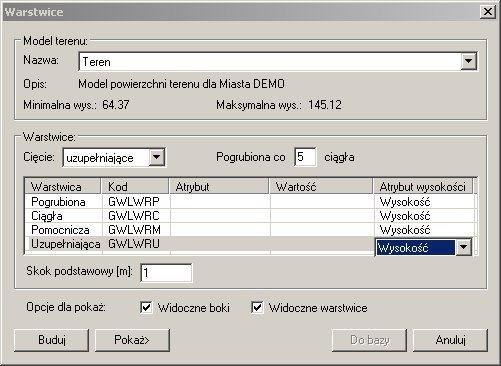
Task: Click the Pokaż> button
Action: click(132, 340)
